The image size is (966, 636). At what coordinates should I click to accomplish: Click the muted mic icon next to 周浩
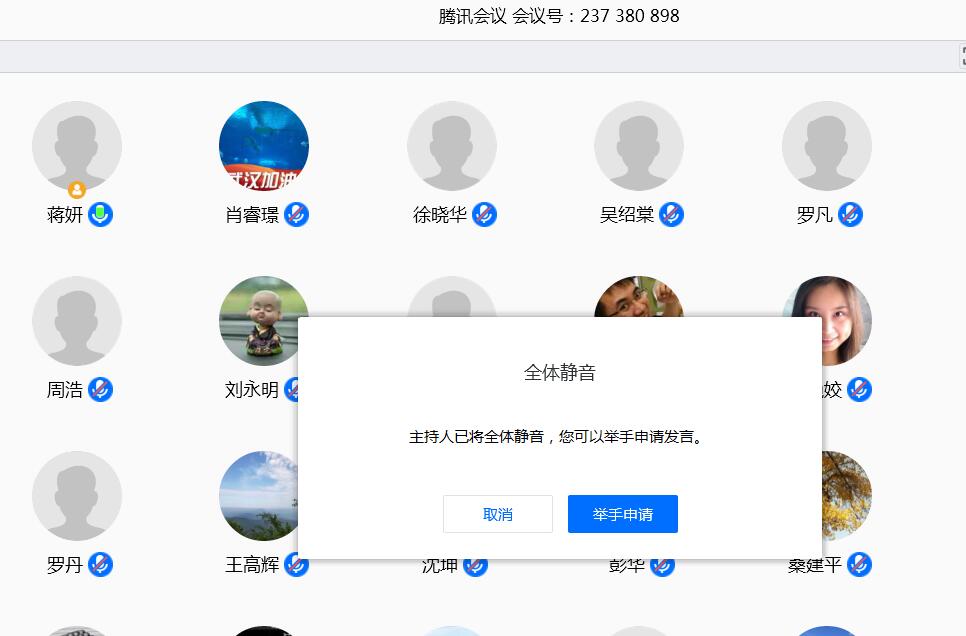click(x=100, y=389)
